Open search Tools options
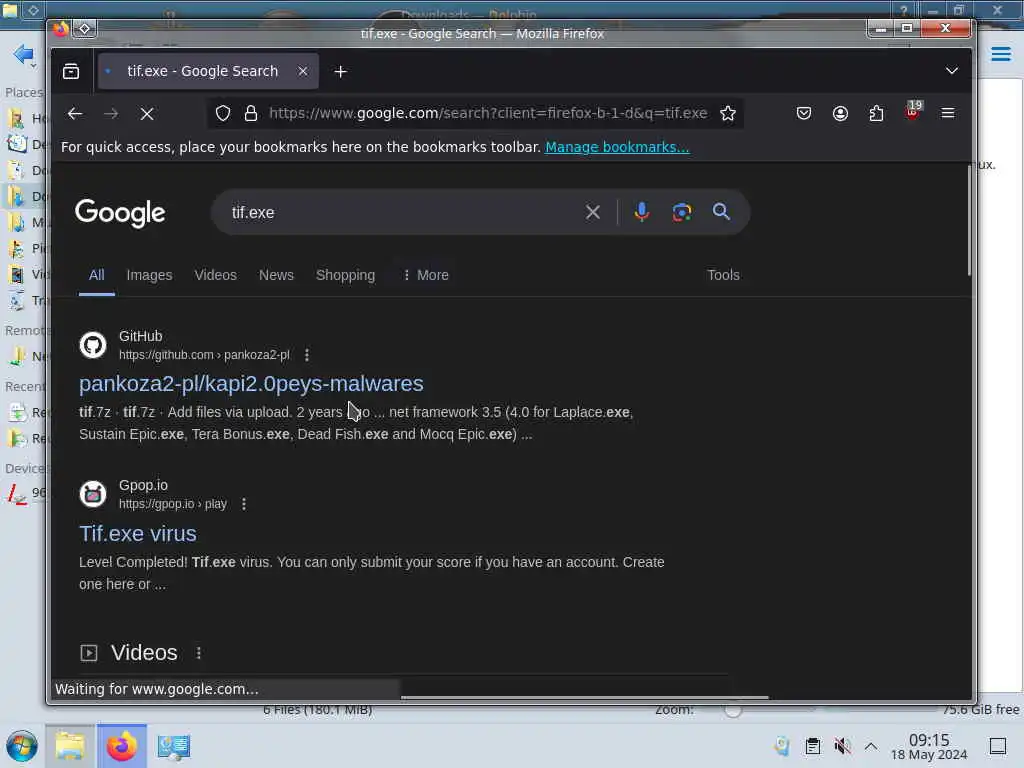The height and width of the screenshot is (768, 1024). pyautogui.click(x=723, y=275)
